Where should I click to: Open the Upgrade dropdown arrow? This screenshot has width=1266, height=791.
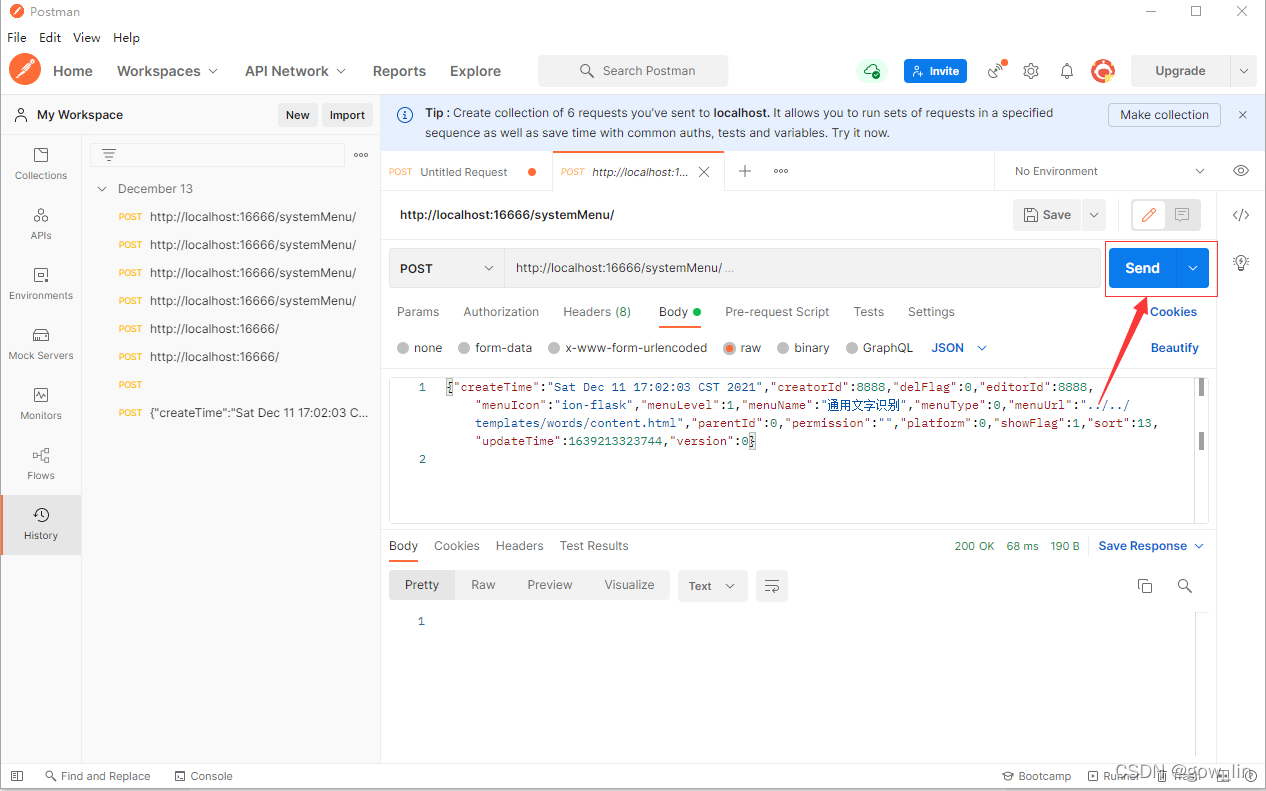[1243, 71]
